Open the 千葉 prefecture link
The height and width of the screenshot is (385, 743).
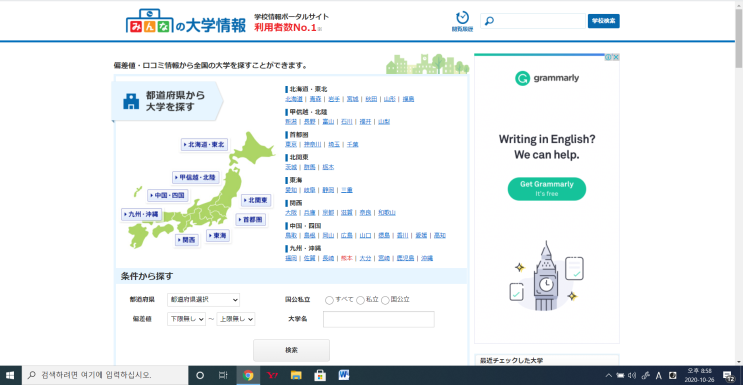(353, 144)
